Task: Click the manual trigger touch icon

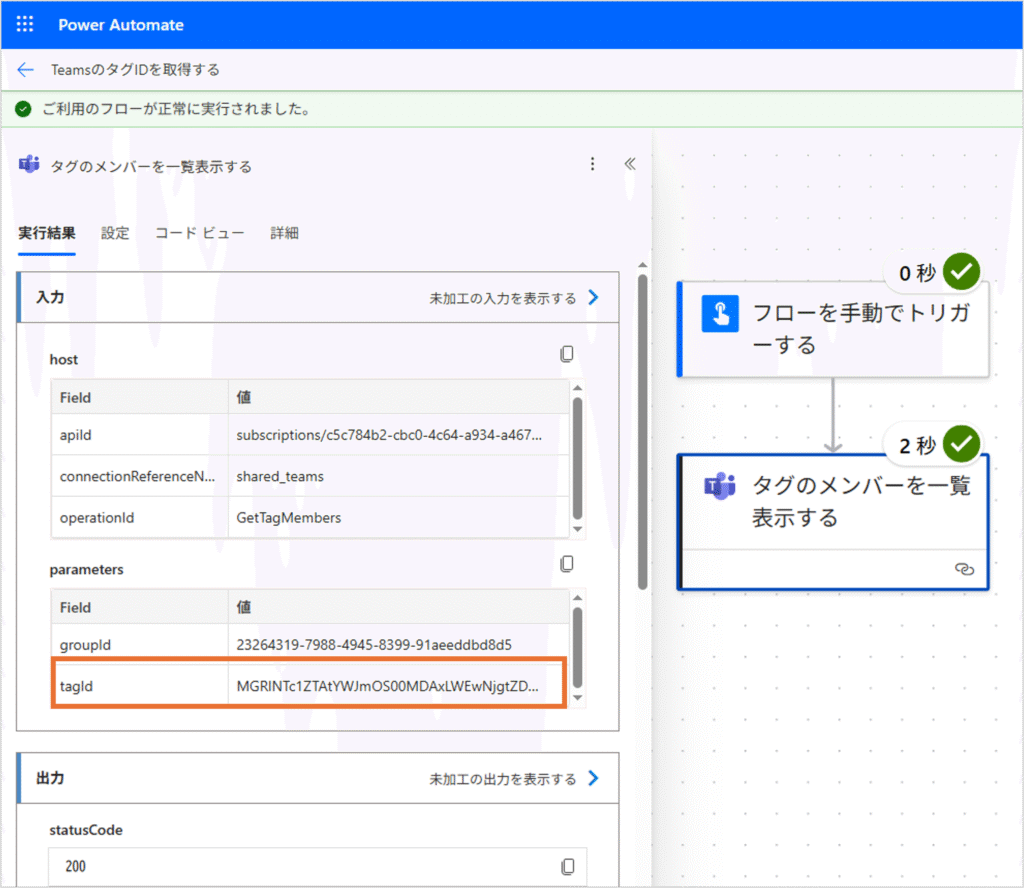Action: [x=720, y=313]
